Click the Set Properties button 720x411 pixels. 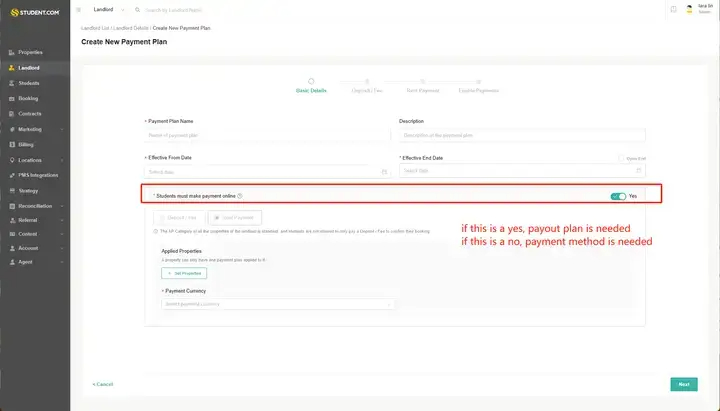coord(184,273)
